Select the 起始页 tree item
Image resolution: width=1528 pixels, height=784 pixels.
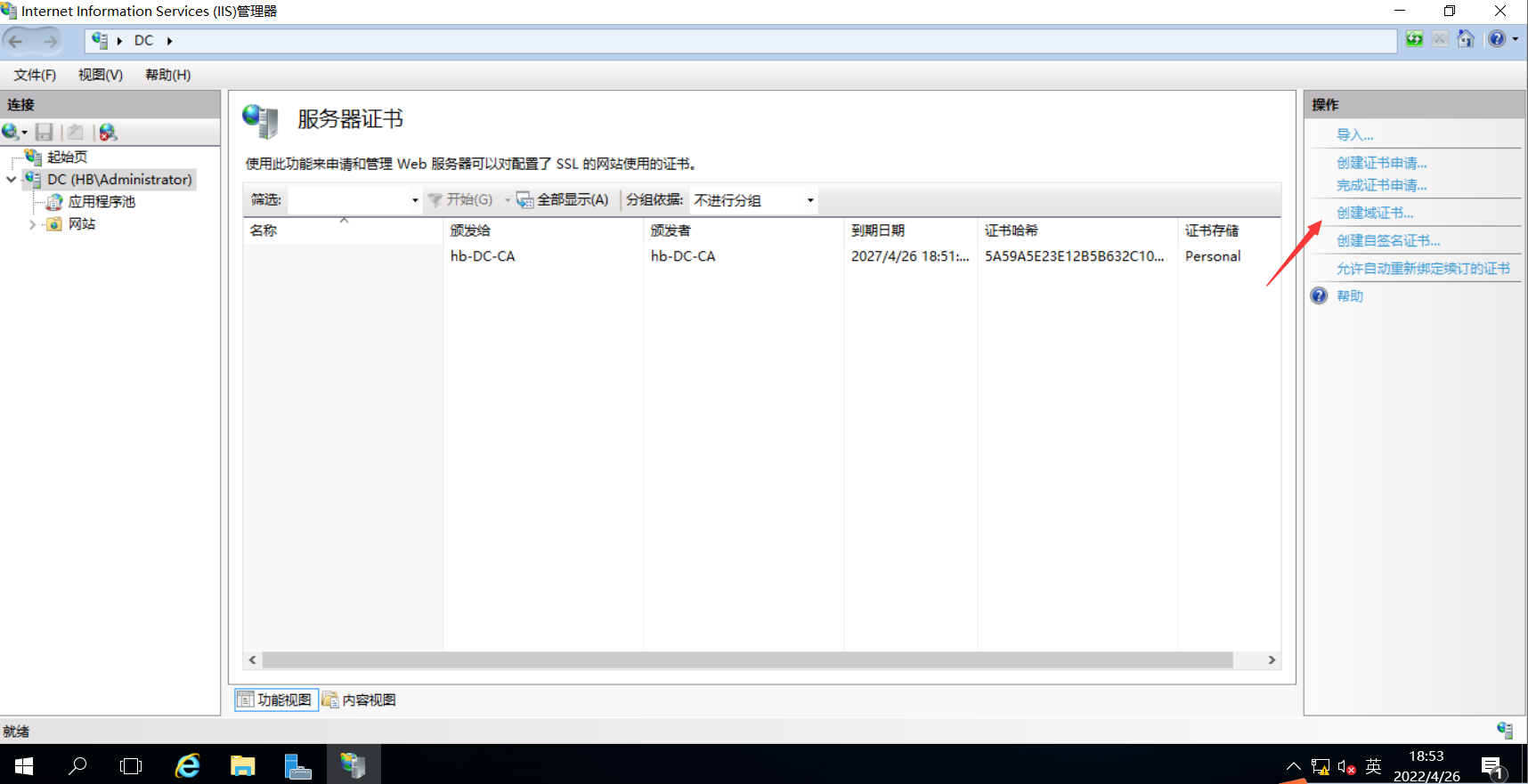[67, 157]
